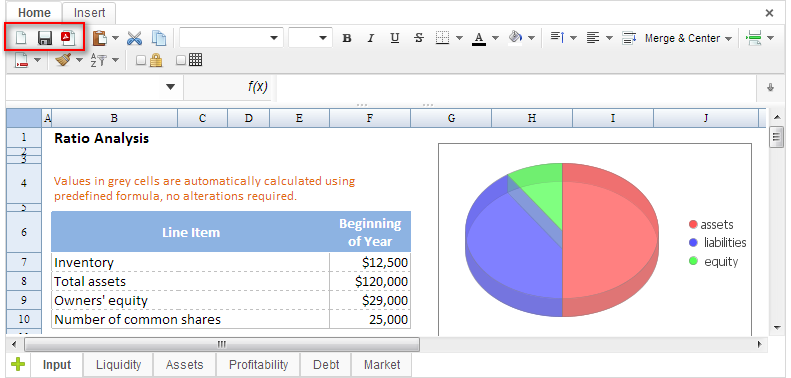Expand paste options arrow
This screenshot has width=791, height=378.
pyautogui.click(x=115, y=38)
